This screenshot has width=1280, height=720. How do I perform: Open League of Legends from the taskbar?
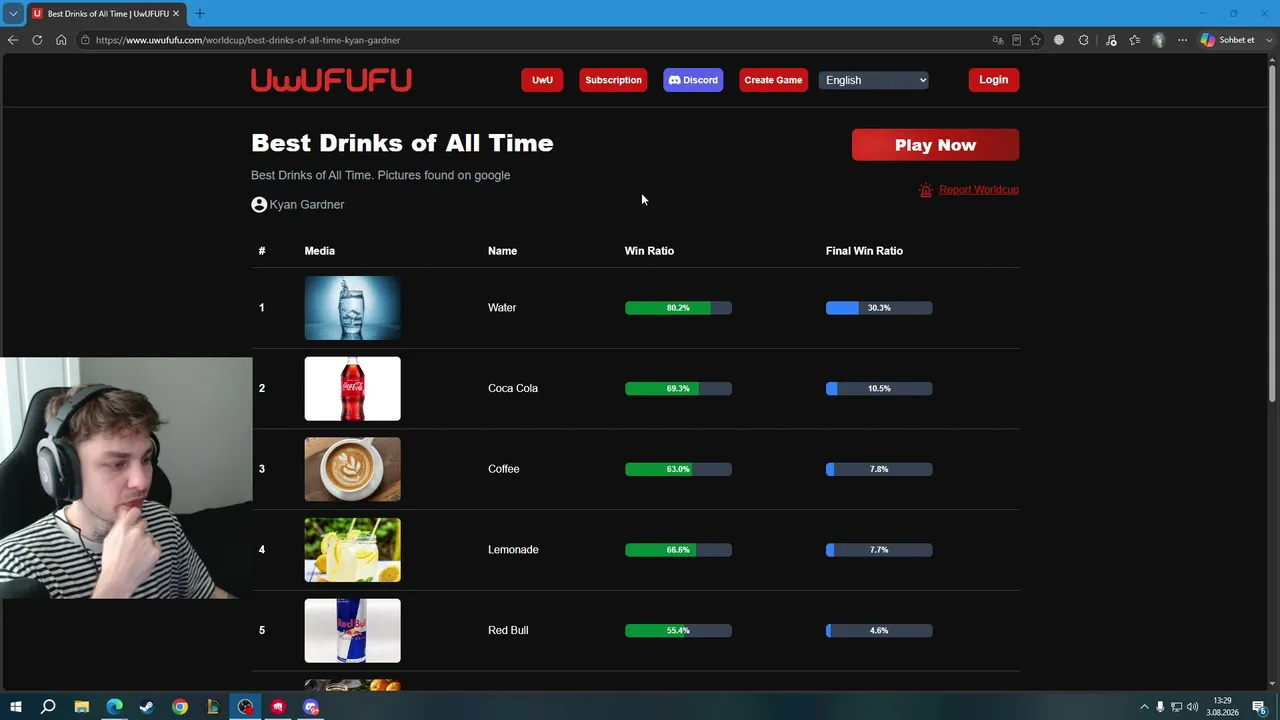click(213, 707)
